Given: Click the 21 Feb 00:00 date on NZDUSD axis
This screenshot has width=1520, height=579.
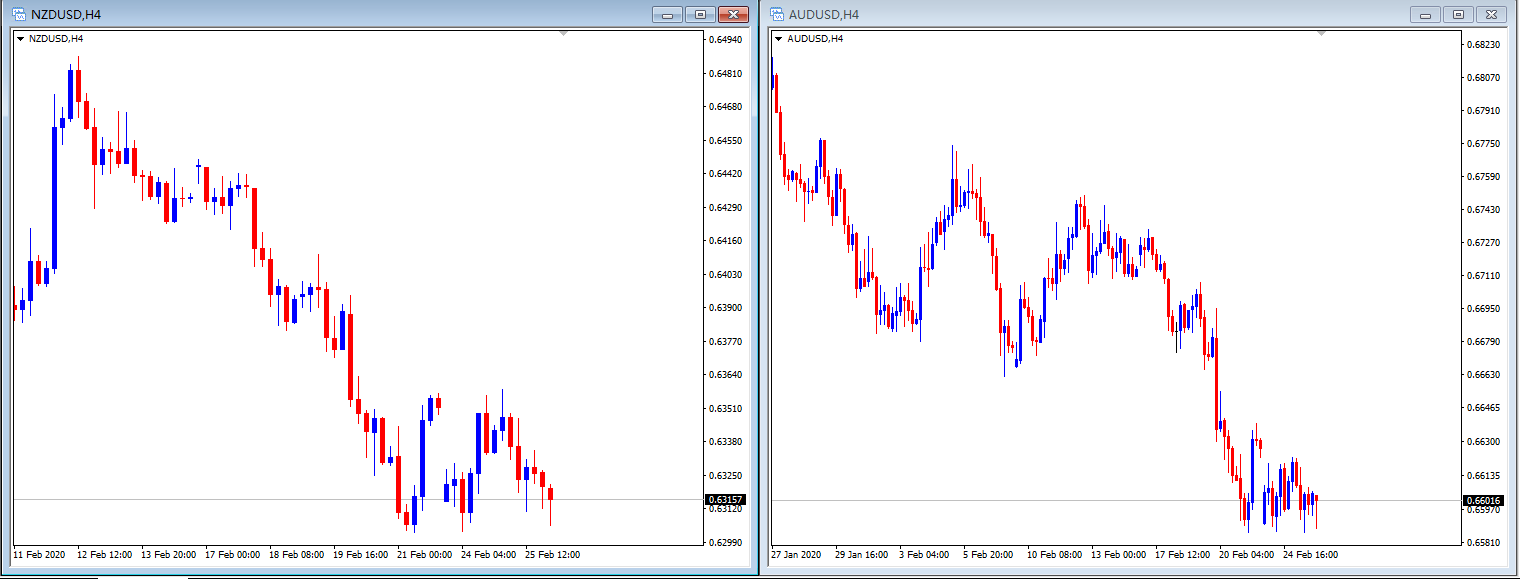Looking at the screenshot, I should click(424, 555).
